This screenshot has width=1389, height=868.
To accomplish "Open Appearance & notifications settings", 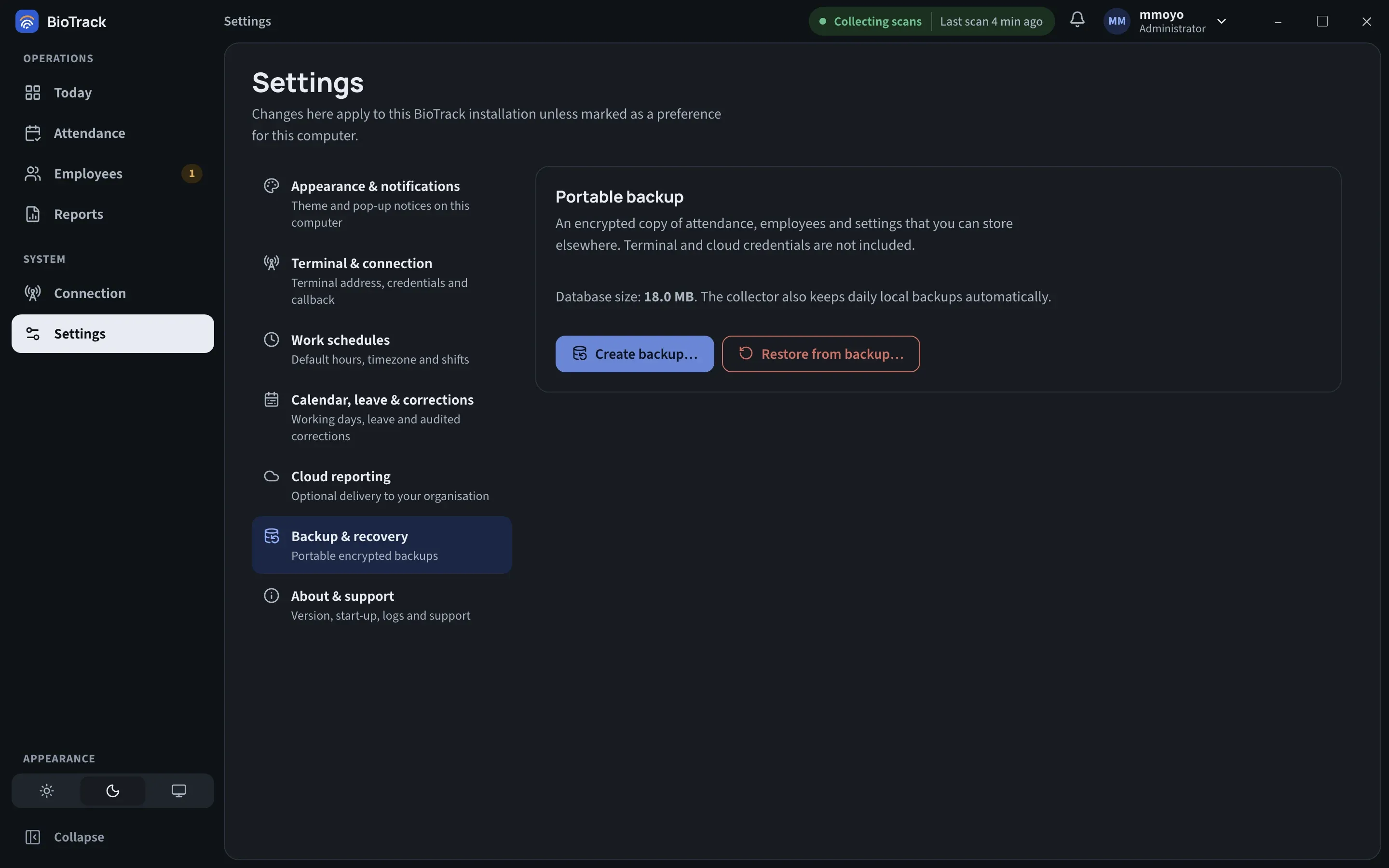I will click(x=381, y=204).
